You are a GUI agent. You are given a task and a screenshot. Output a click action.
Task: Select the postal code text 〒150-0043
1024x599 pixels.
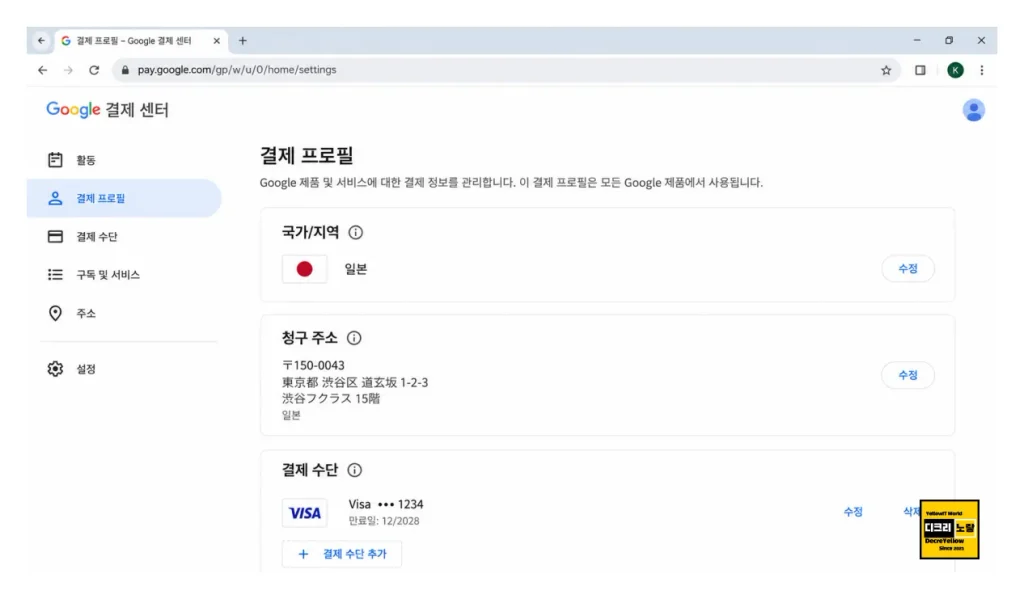coord(313,365)
